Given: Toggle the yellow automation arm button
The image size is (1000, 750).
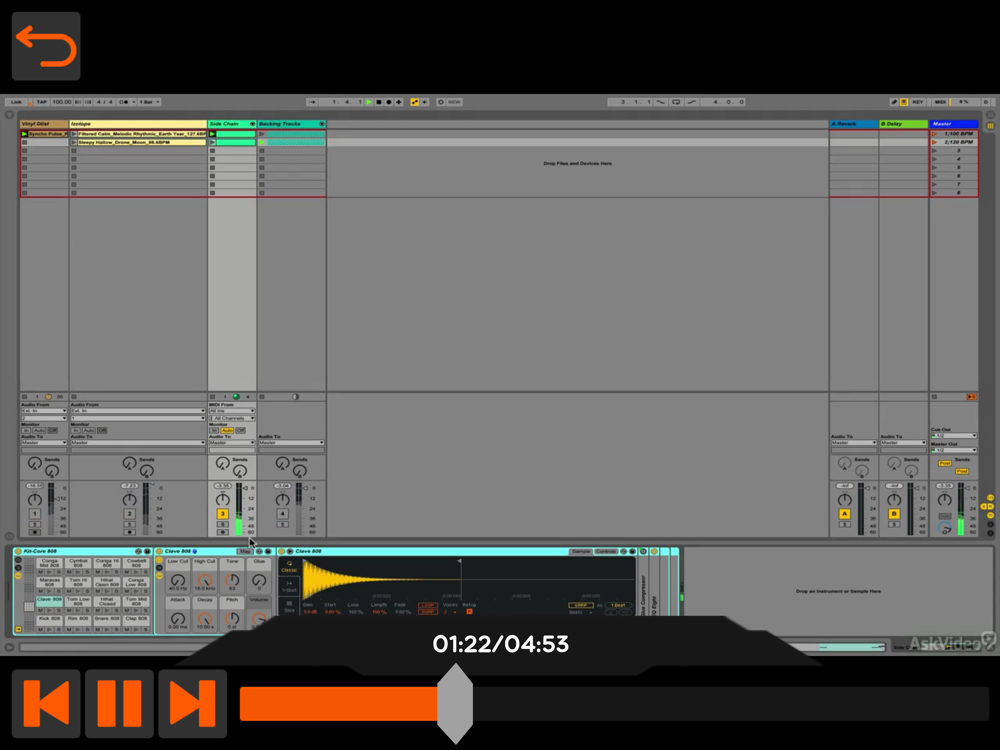Looking at the screenshot, I should coord(415,102).
